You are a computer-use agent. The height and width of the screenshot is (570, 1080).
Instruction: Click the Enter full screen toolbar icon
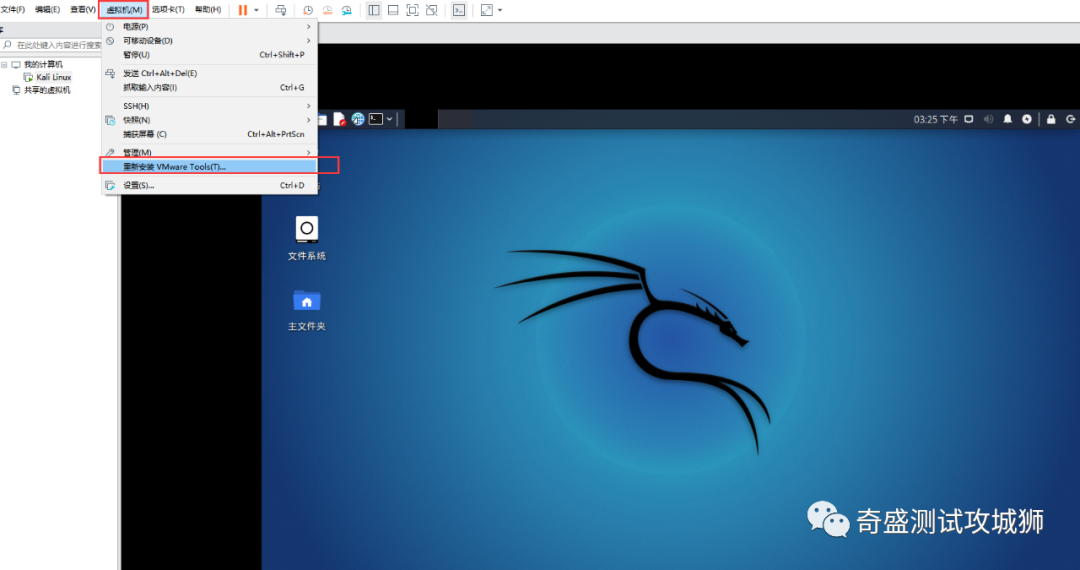pyautogui.click(x=412, y=10)
